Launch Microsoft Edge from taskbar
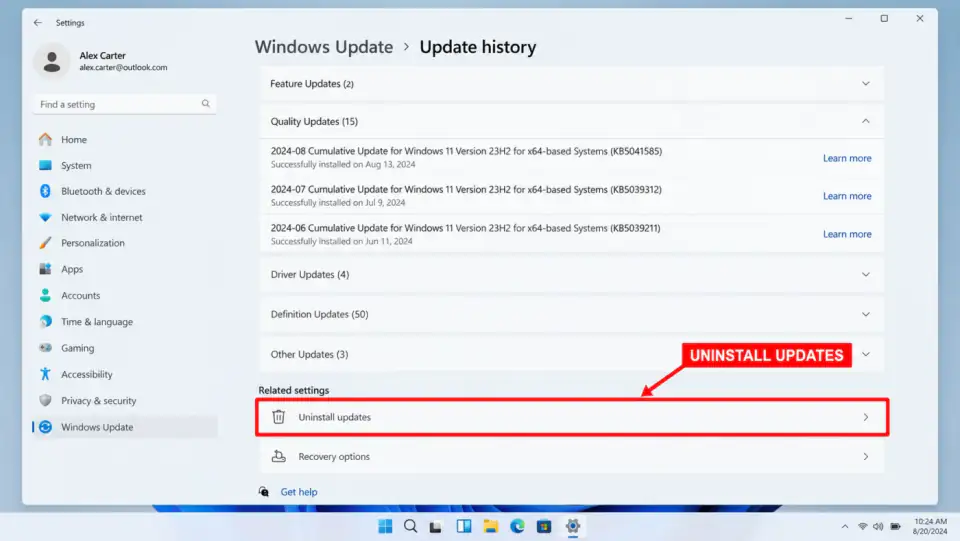Screen dimensions: 960x541 pos(517,526)
